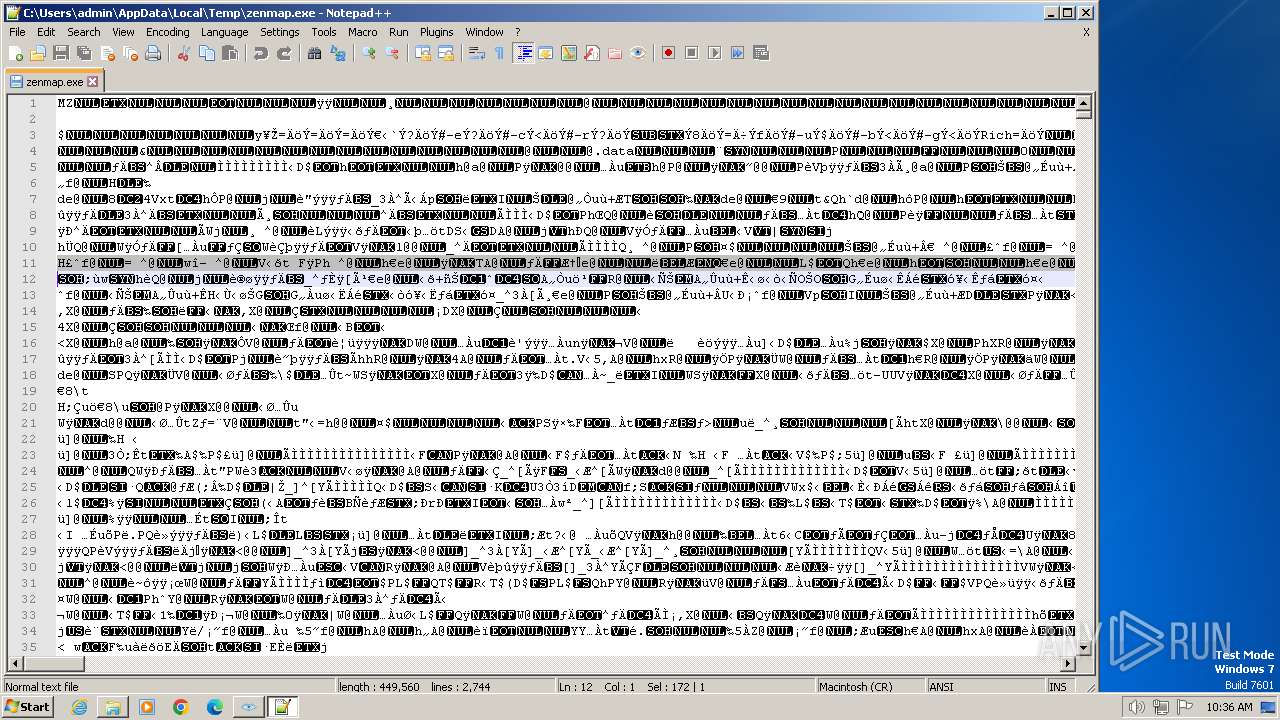Click the Zoom Out toolbar icon
The width and height of the screenshot is (1280, 720).
392,53
